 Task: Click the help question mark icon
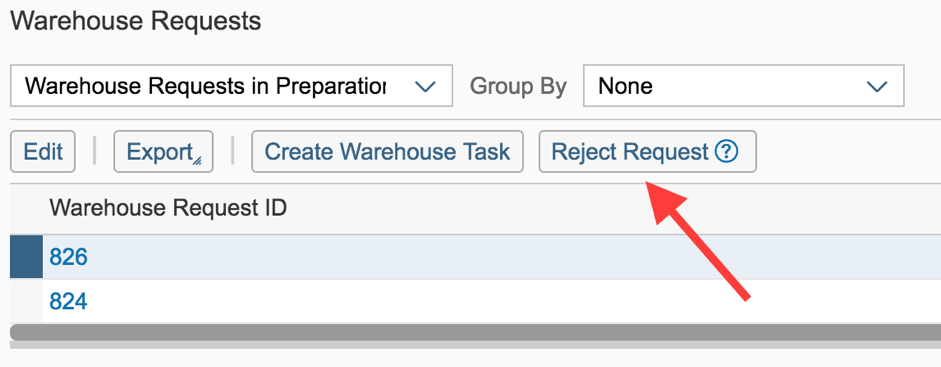click(726, 152)
